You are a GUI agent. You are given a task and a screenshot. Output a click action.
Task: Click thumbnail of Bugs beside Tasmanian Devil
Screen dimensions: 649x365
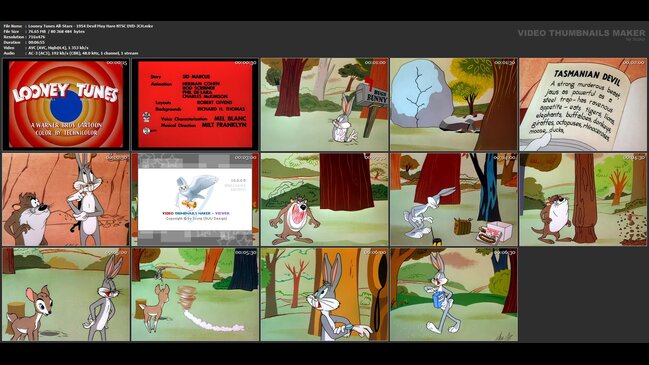click(66, 199)
